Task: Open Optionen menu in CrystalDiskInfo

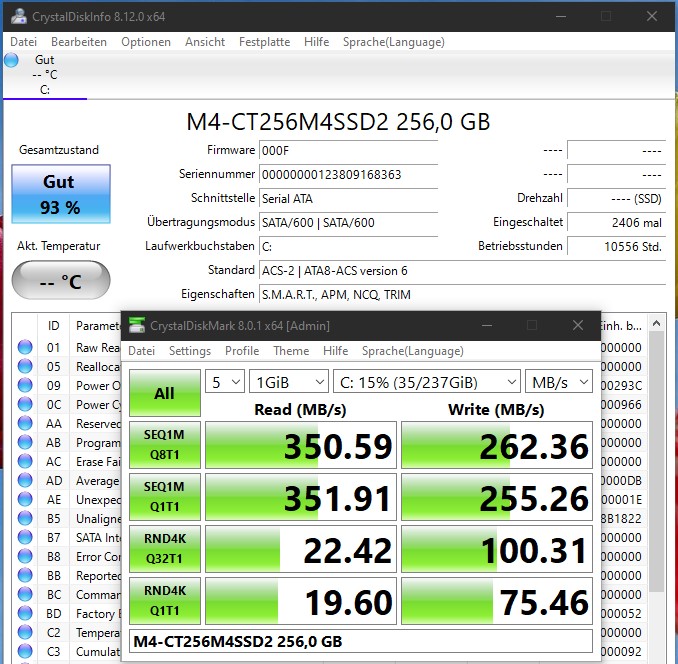Action: click(x=146, y=42)
